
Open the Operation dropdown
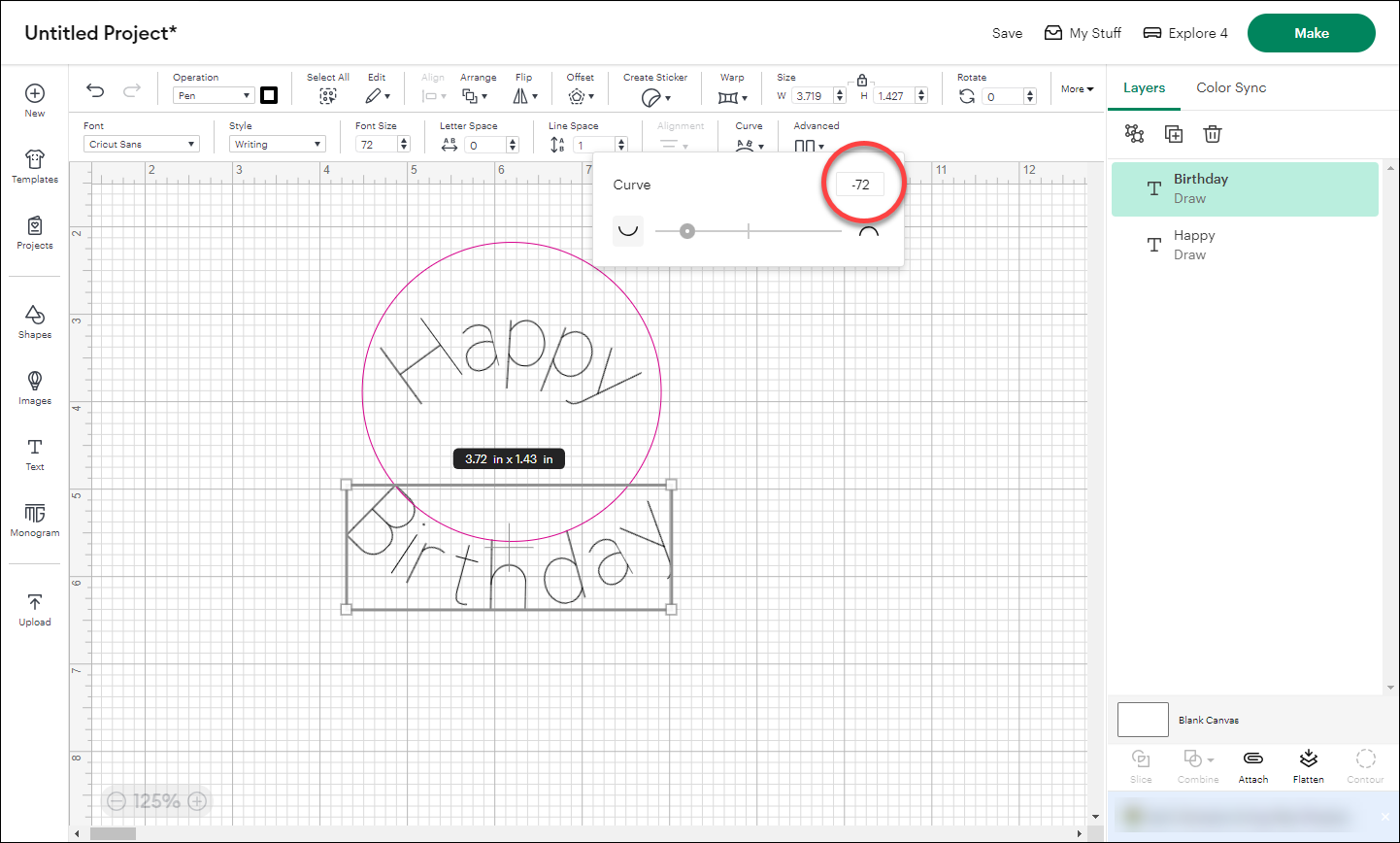tap(213, 94)
